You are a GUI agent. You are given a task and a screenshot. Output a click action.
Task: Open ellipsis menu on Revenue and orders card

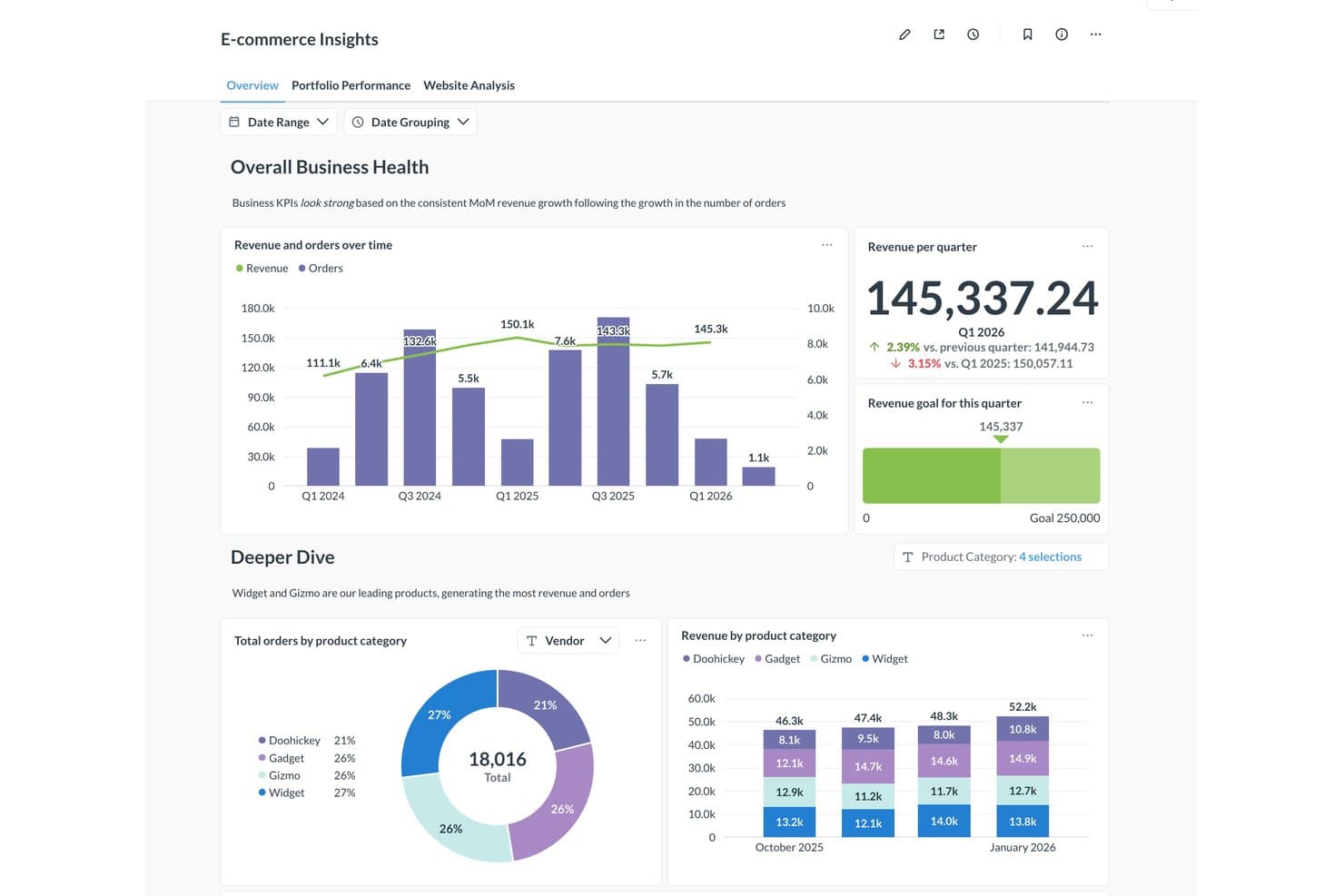[x=827, y=245]
